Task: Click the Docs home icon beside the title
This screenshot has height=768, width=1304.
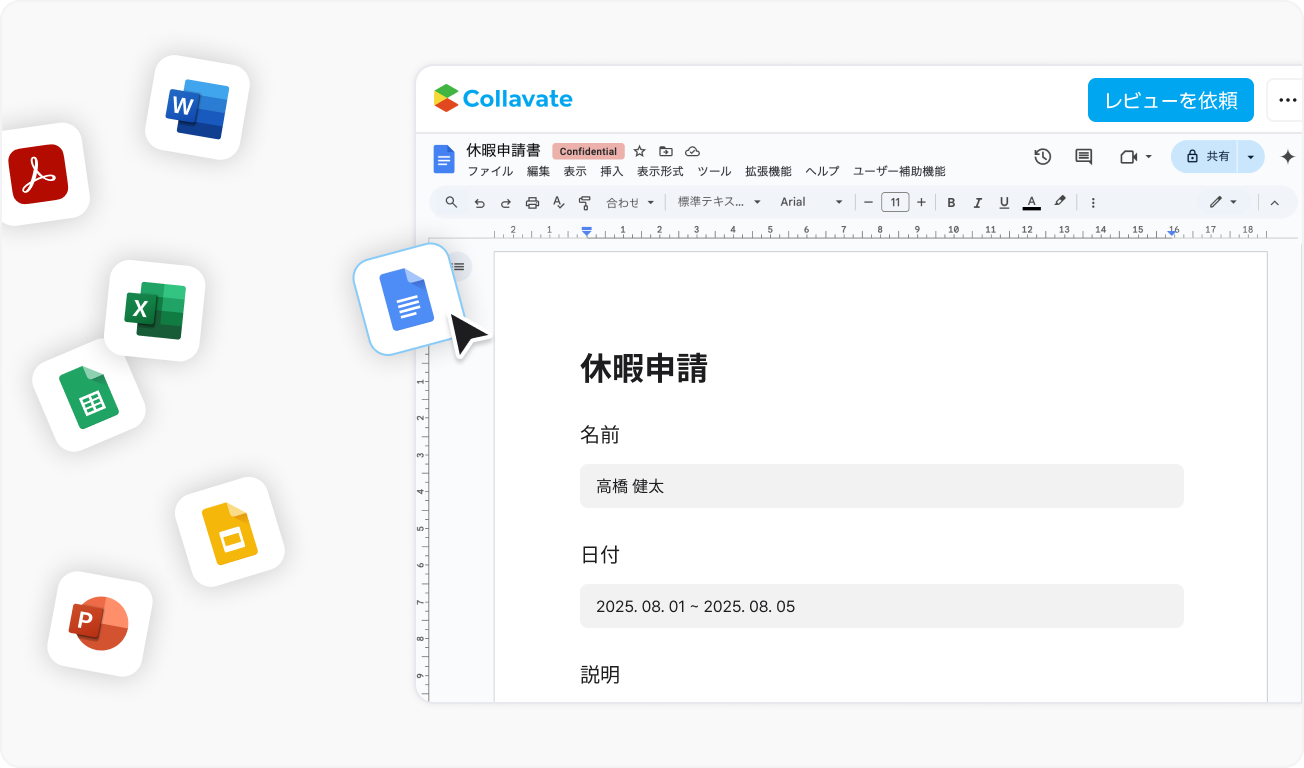Action: [443, 160]
